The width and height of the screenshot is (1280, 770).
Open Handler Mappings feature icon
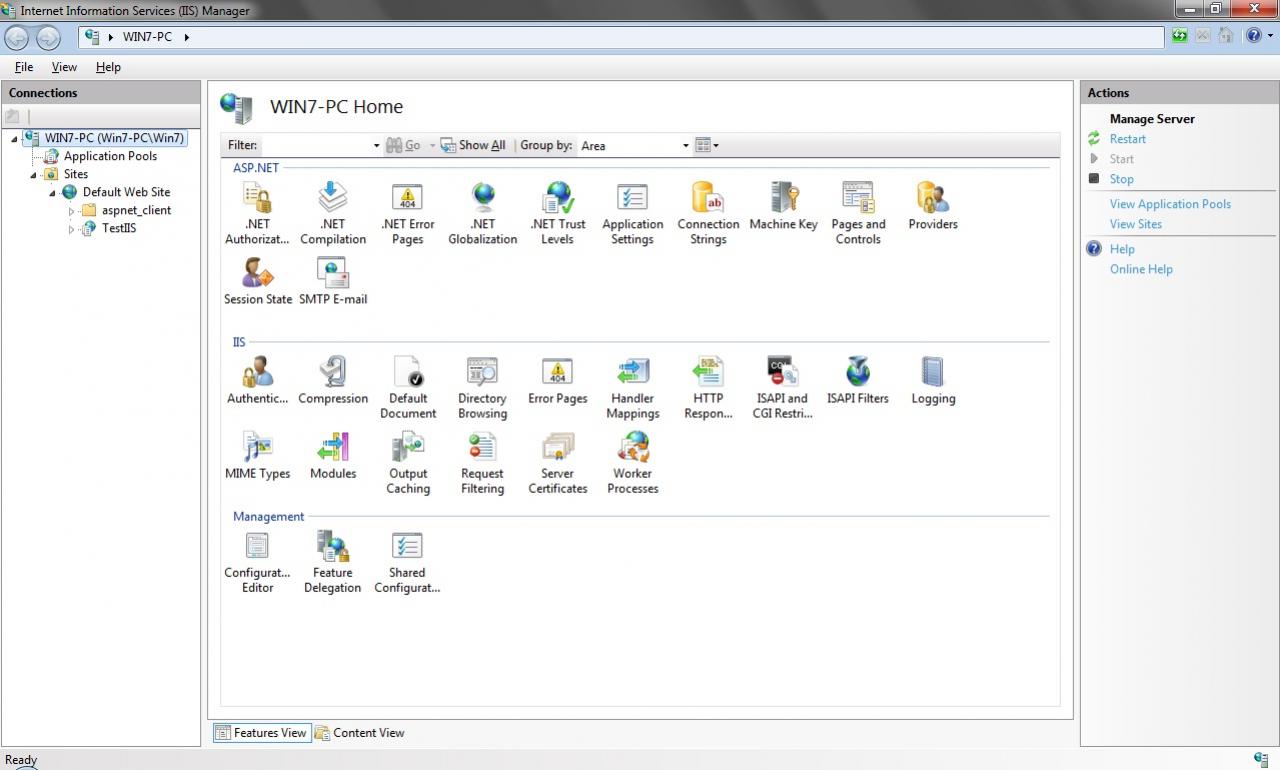tap(632, 372)
